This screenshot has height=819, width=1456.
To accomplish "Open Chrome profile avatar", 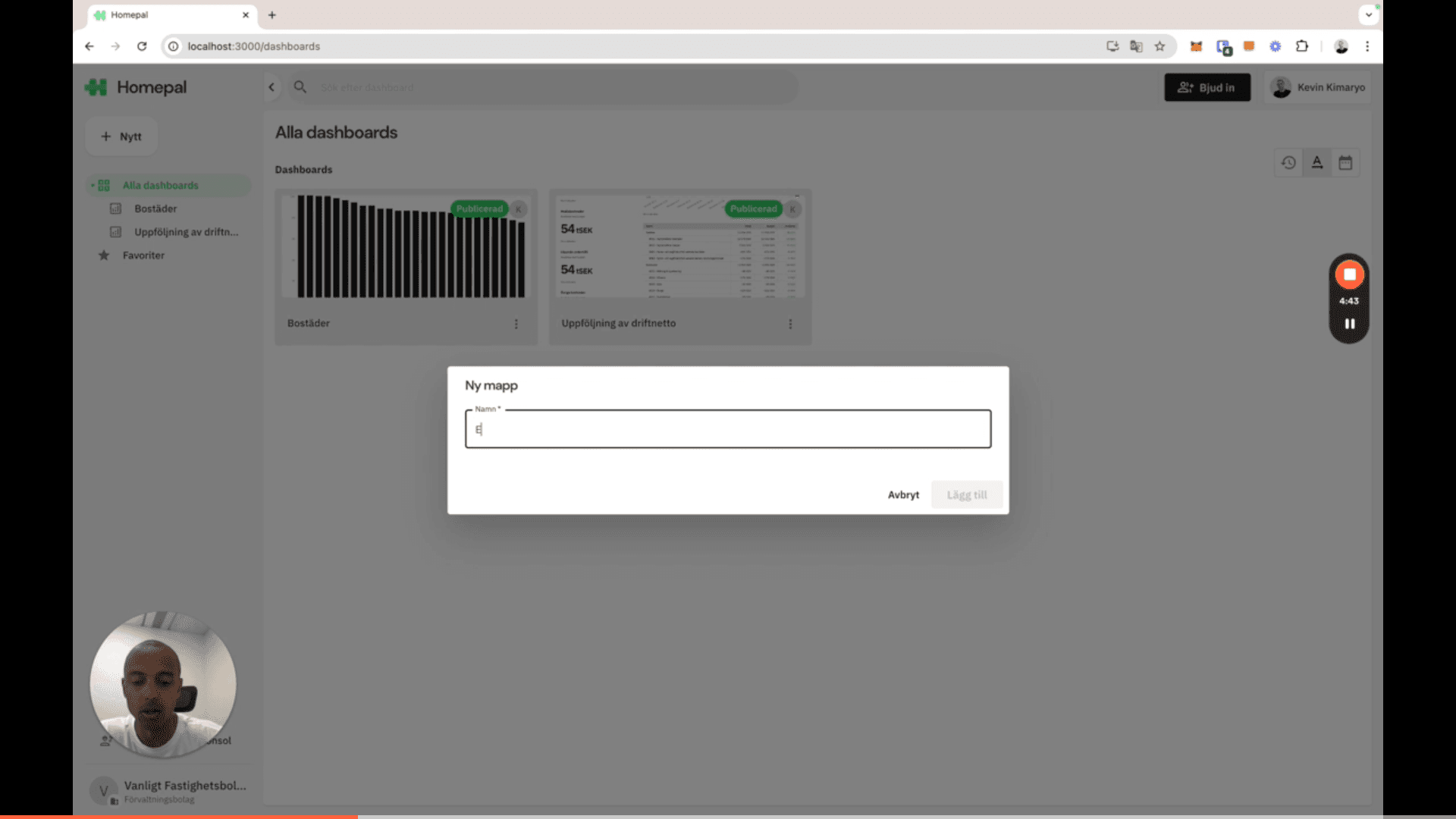I will (x=1341, y=46).
